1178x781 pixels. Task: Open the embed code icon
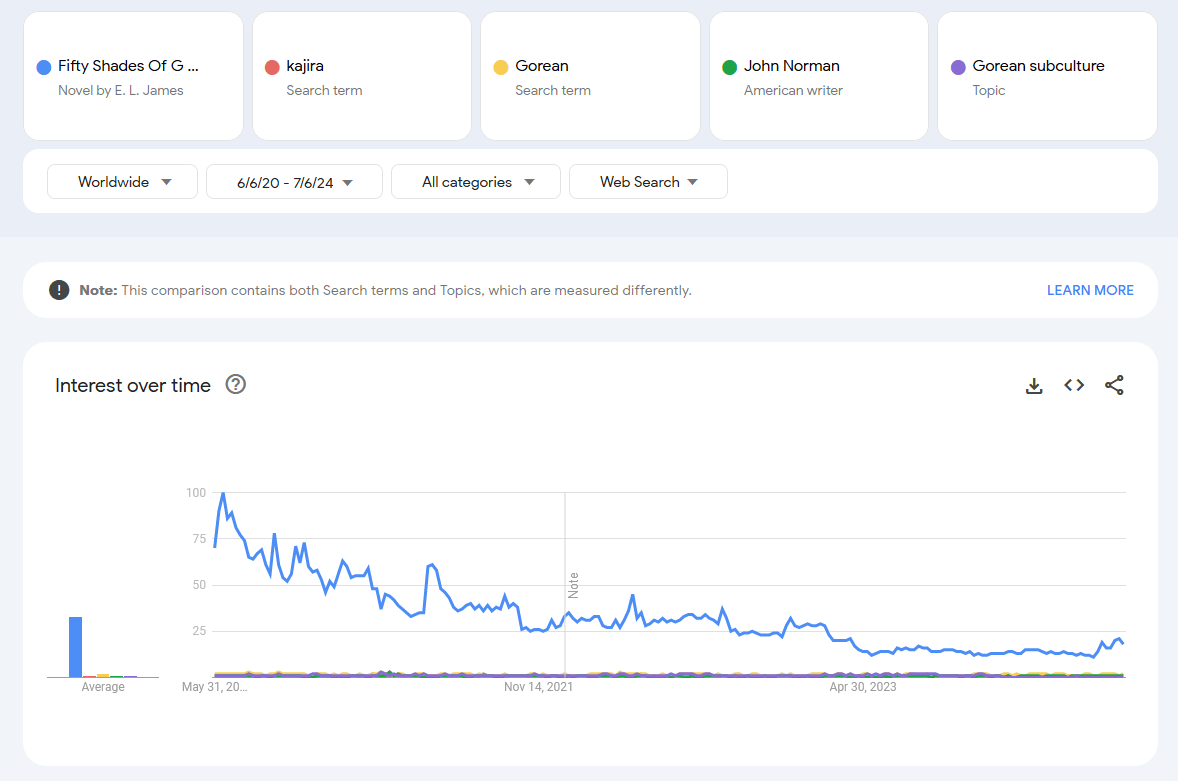coord(1074,385)
